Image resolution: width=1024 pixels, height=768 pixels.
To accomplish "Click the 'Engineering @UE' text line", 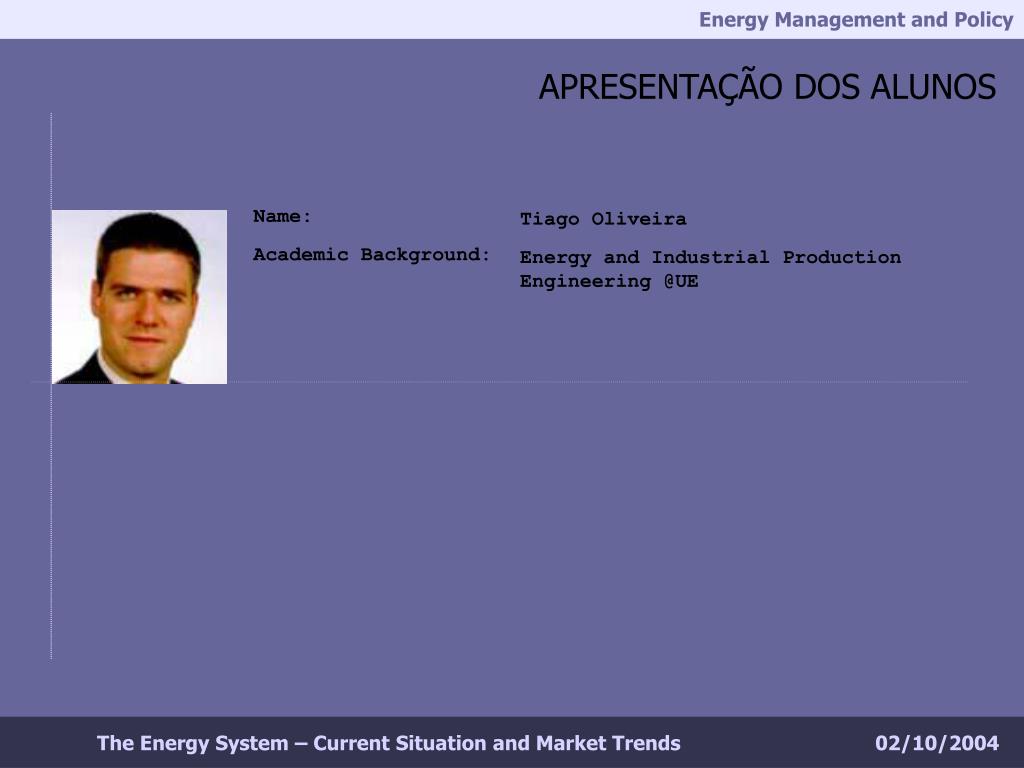I will click(x=609, y=281).
